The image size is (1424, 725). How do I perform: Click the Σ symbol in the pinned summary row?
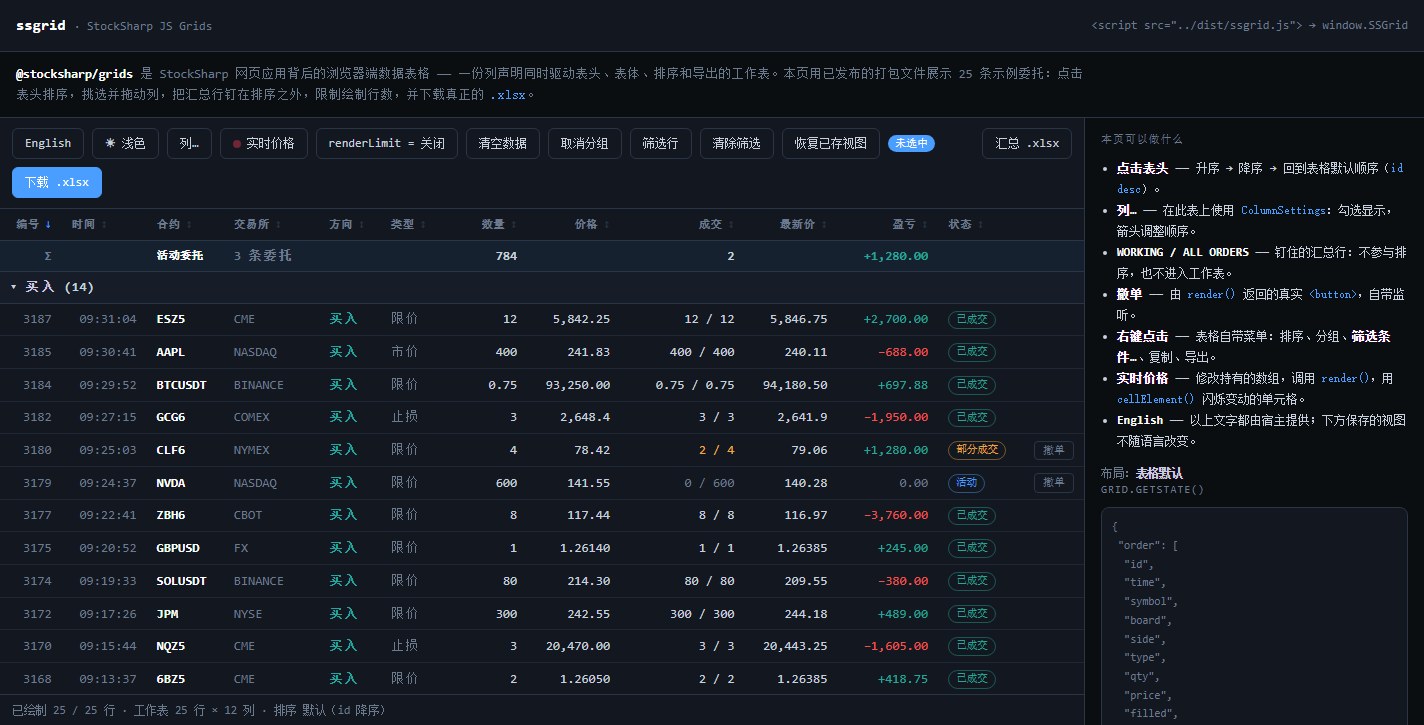[48, 256]
